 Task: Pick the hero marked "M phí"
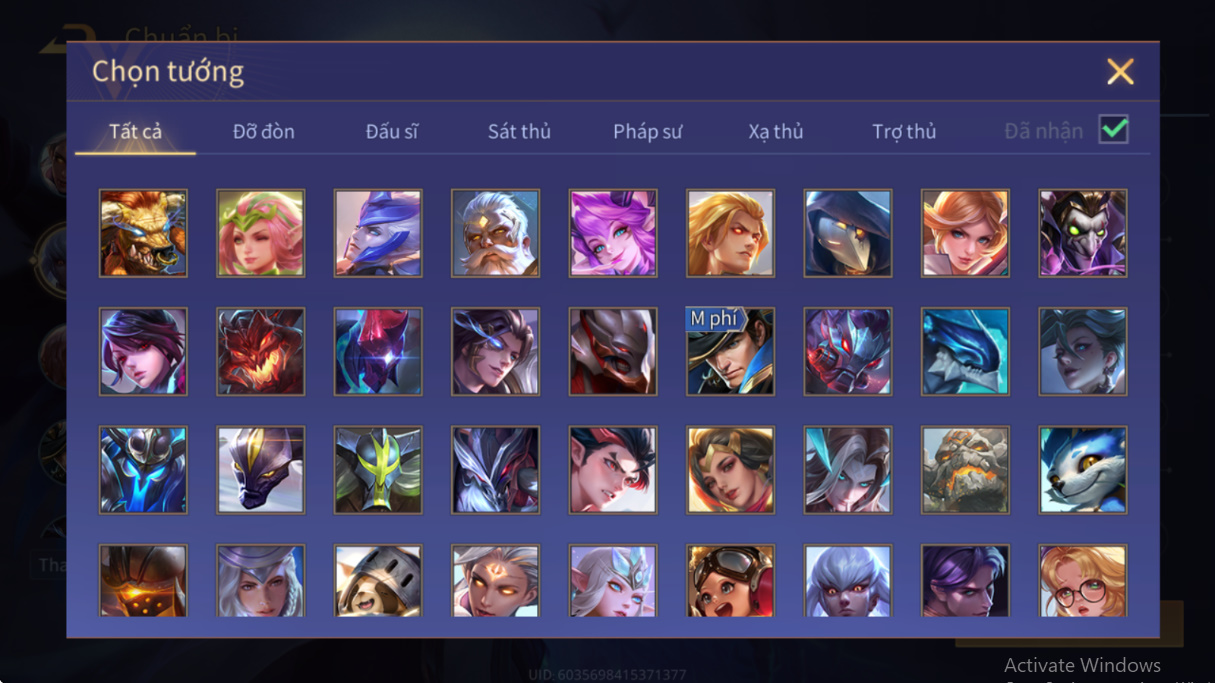pyautogui.click(x=730, y=351)
